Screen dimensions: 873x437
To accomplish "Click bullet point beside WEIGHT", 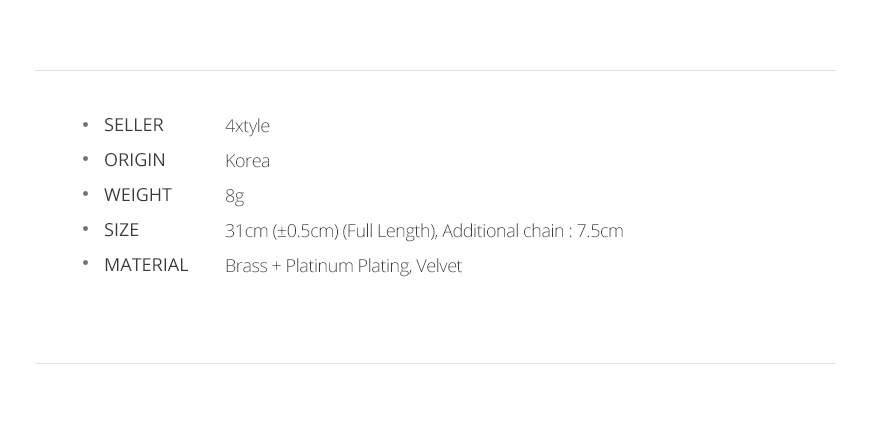I will 85,194.
